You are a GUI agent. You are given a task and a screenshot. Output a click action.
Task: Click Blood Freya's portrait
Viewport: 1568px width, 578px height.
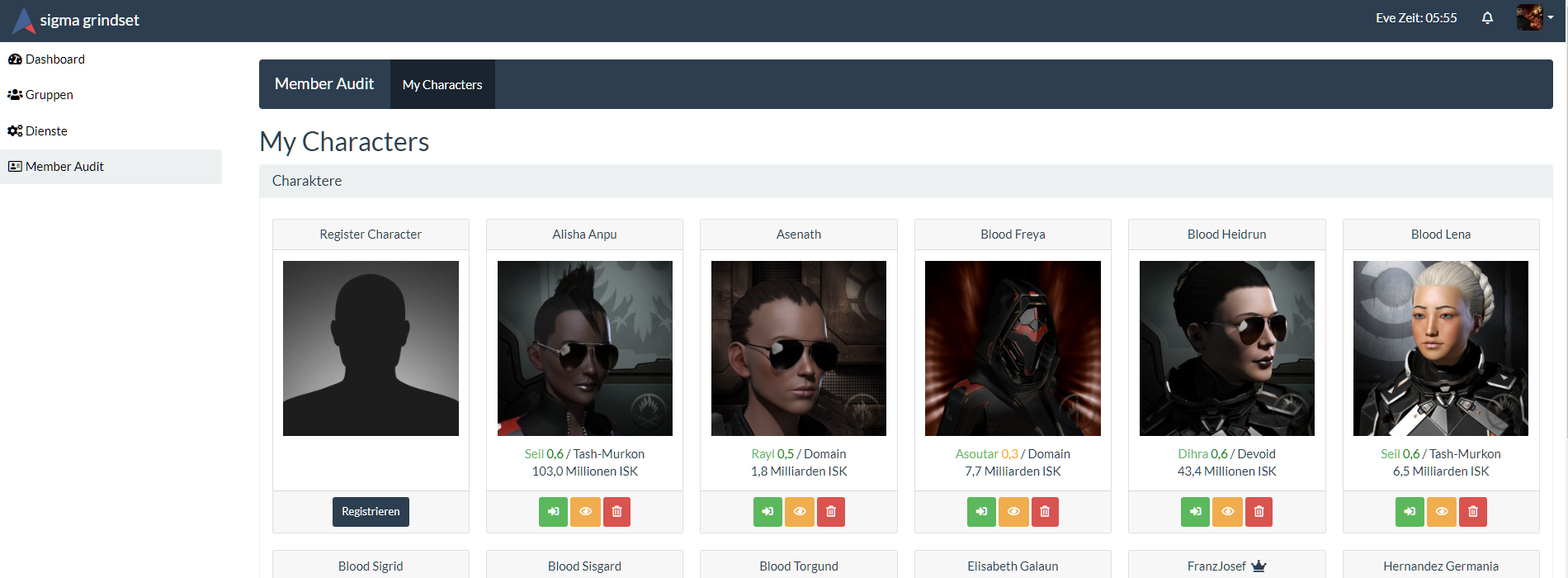[x=1013, y=348]
